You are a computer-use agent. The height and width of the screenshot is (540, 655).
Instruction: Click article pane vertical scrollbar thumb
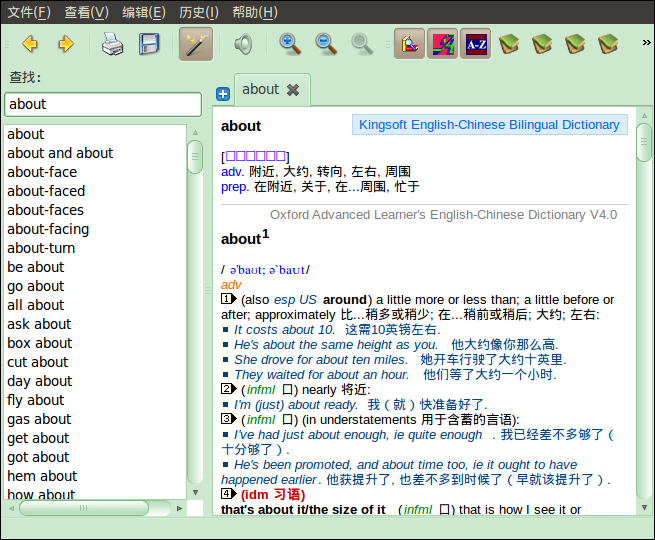[644, 142]
